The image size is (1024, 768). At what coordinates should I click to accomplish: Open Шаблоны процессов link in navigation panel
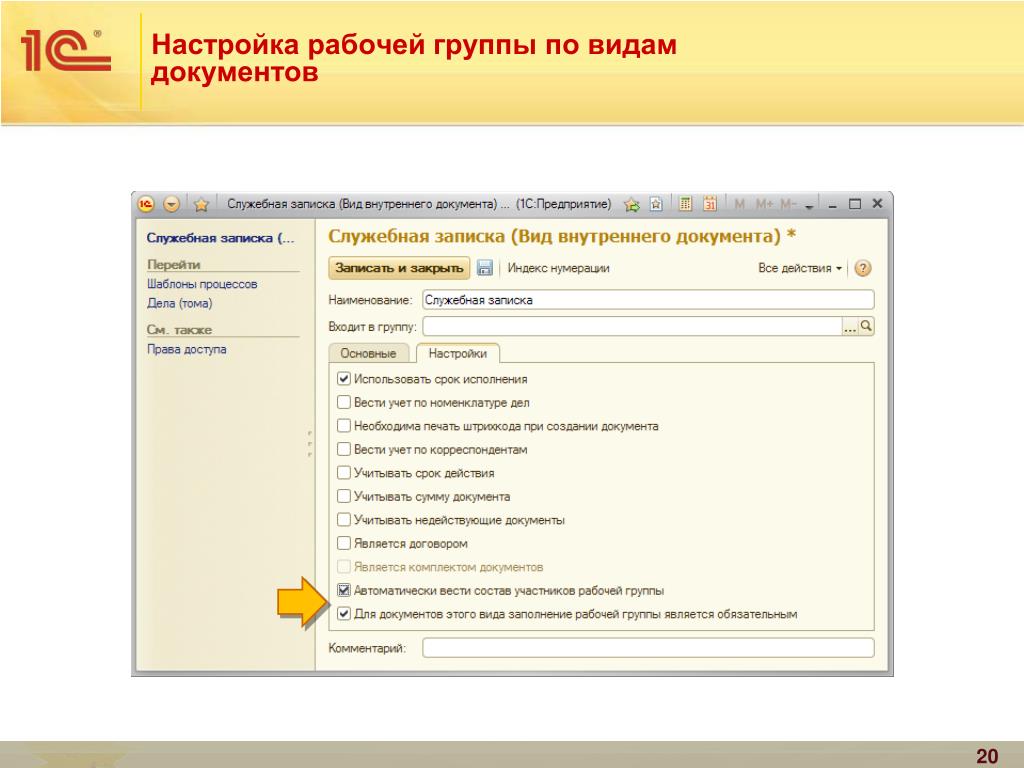(x=202, y=284)
